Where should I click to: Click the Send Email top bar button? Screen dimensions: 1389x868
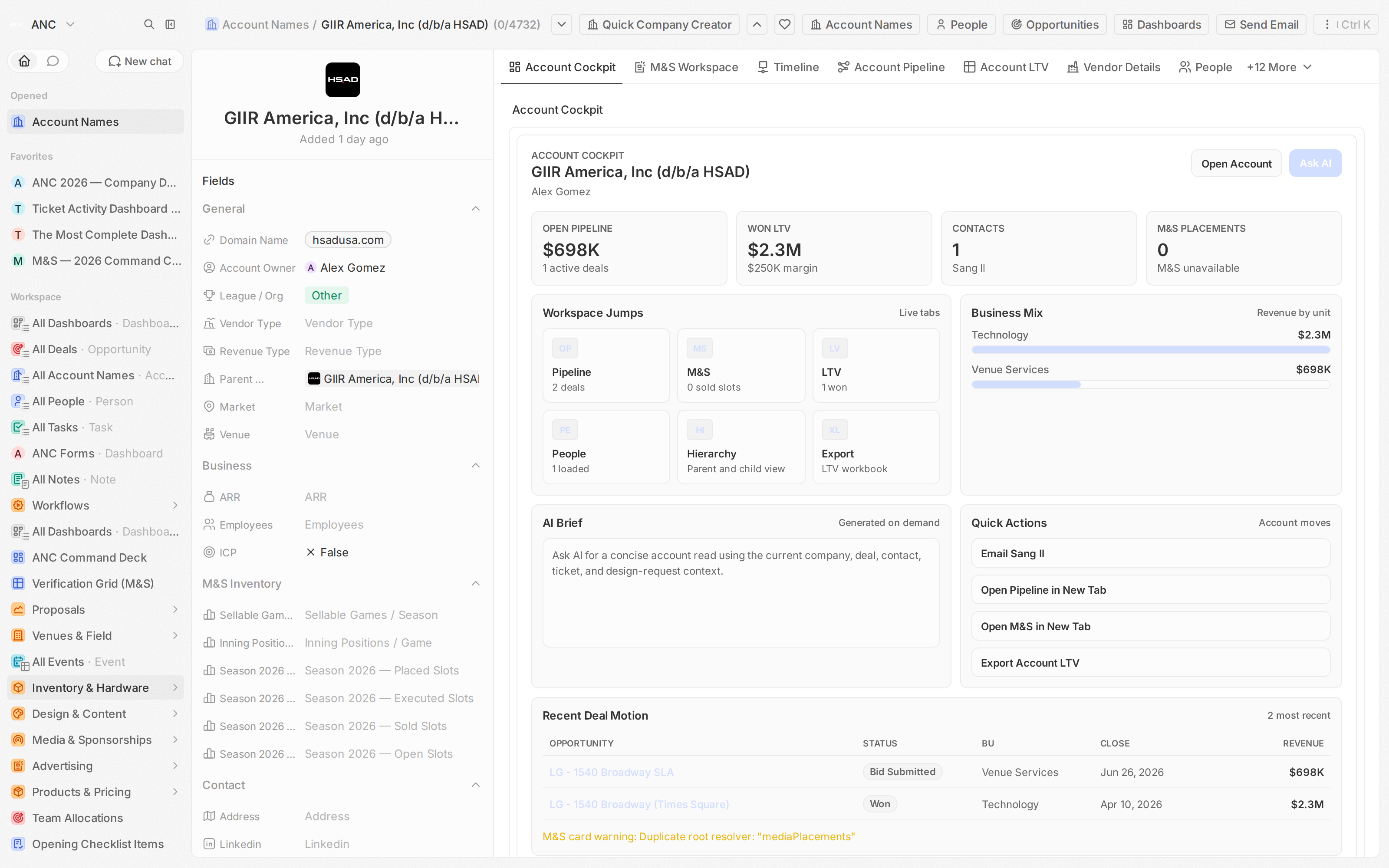tap(1261, 24)
